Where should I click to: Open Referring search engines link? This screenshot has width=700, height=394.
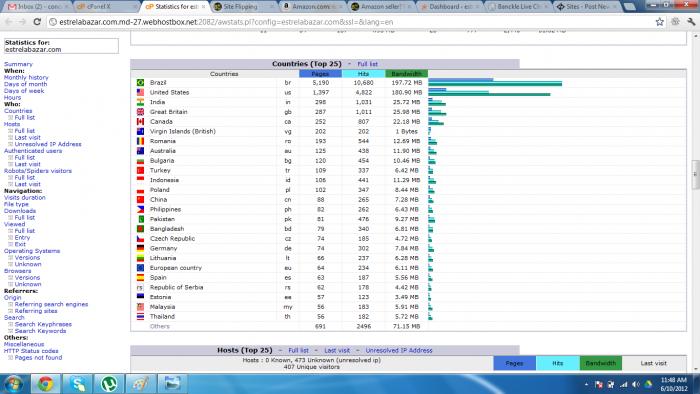pos(51,304)
